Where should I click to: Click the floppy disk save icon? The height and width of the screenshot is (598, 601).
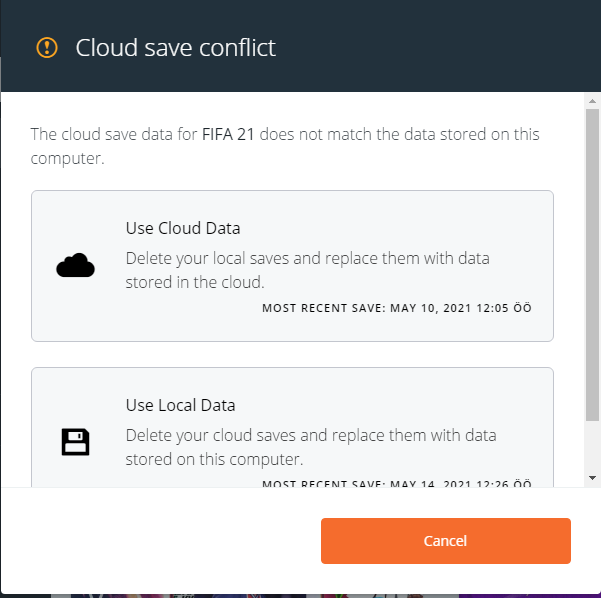(75, 441)
